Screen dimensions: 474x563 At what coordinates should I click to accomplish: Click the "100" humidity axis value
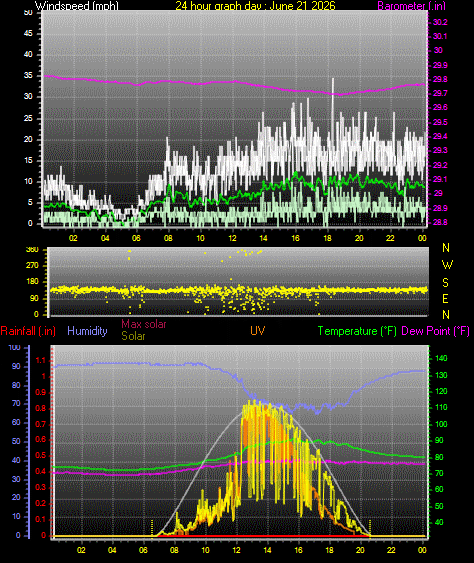pyautogui.click(x=14, y=347)
